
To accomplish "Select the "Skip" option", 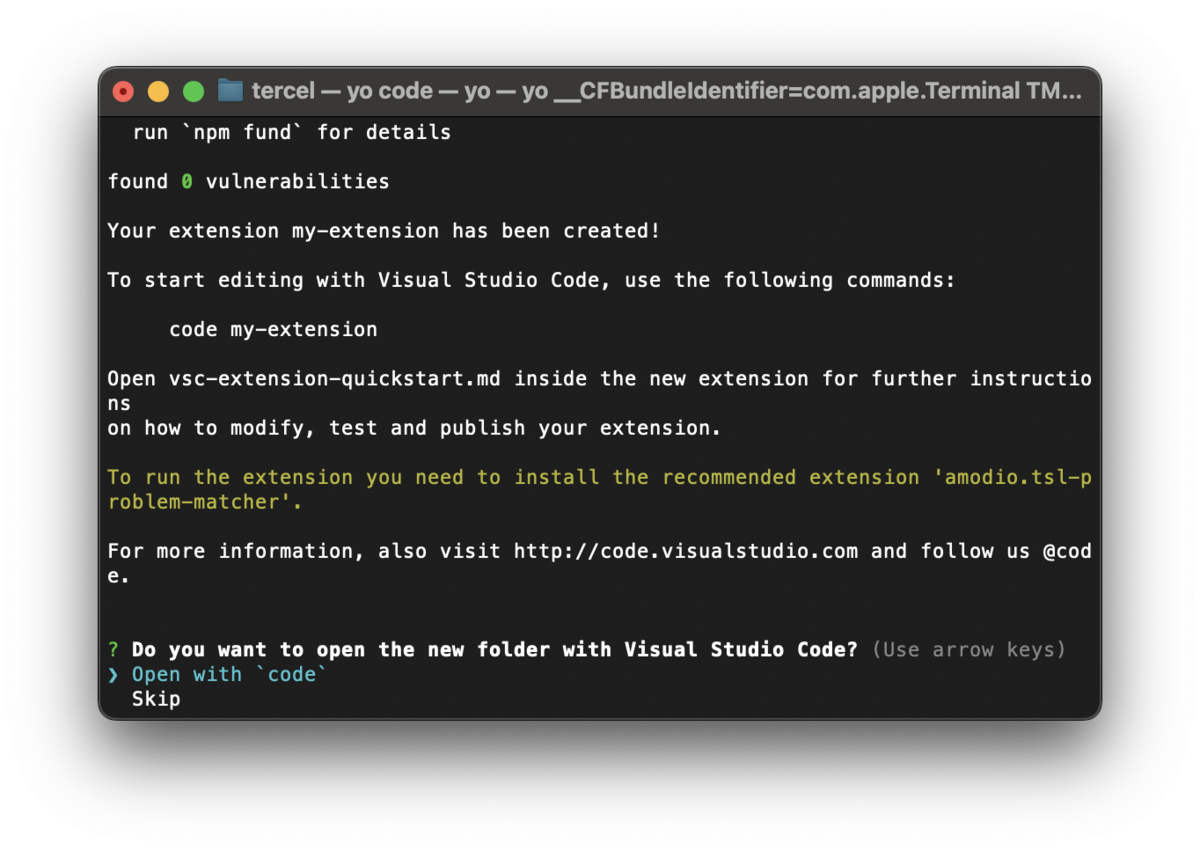I will click(156, 699).
